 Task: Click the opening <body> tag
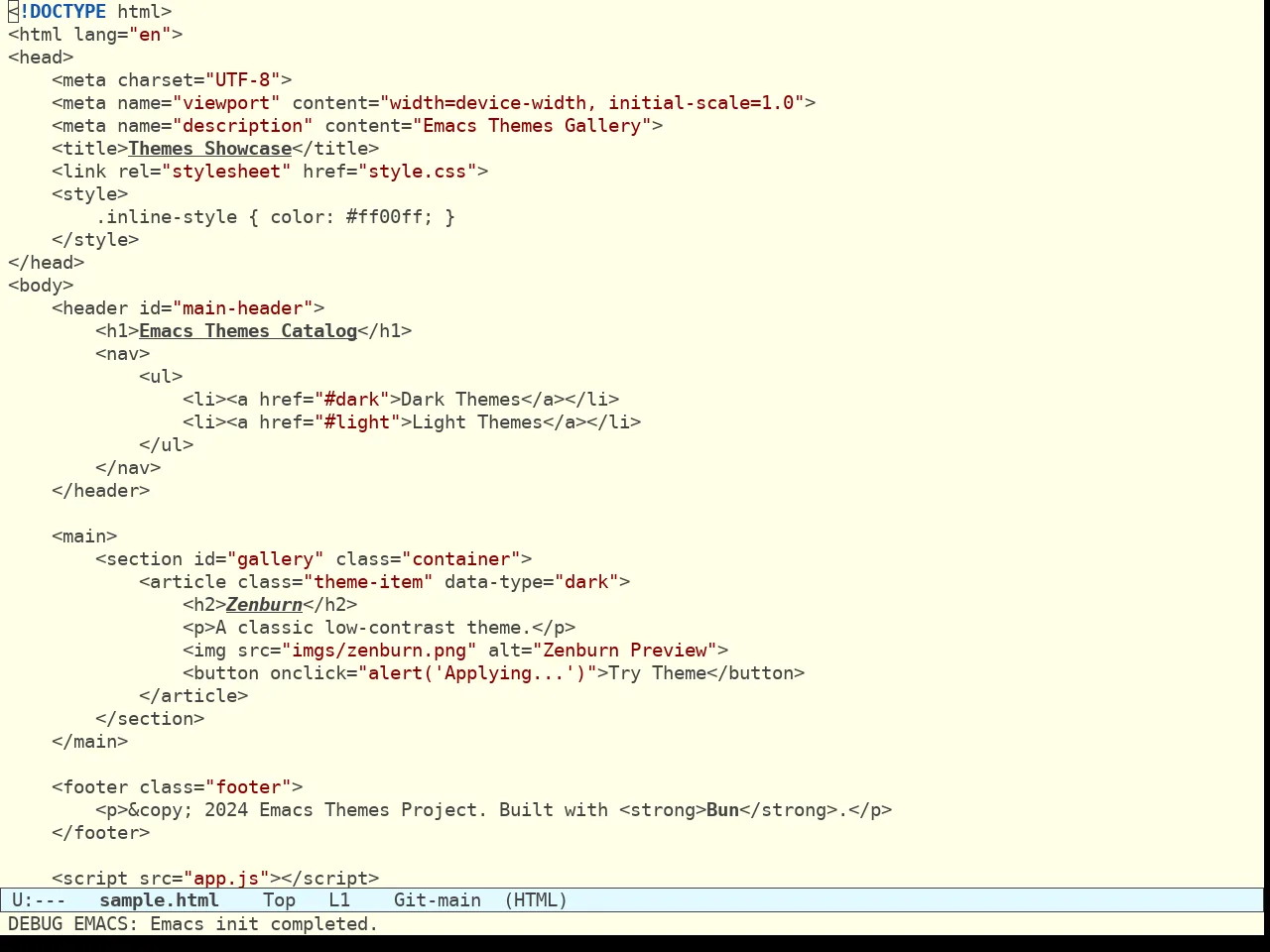point(41,286)
